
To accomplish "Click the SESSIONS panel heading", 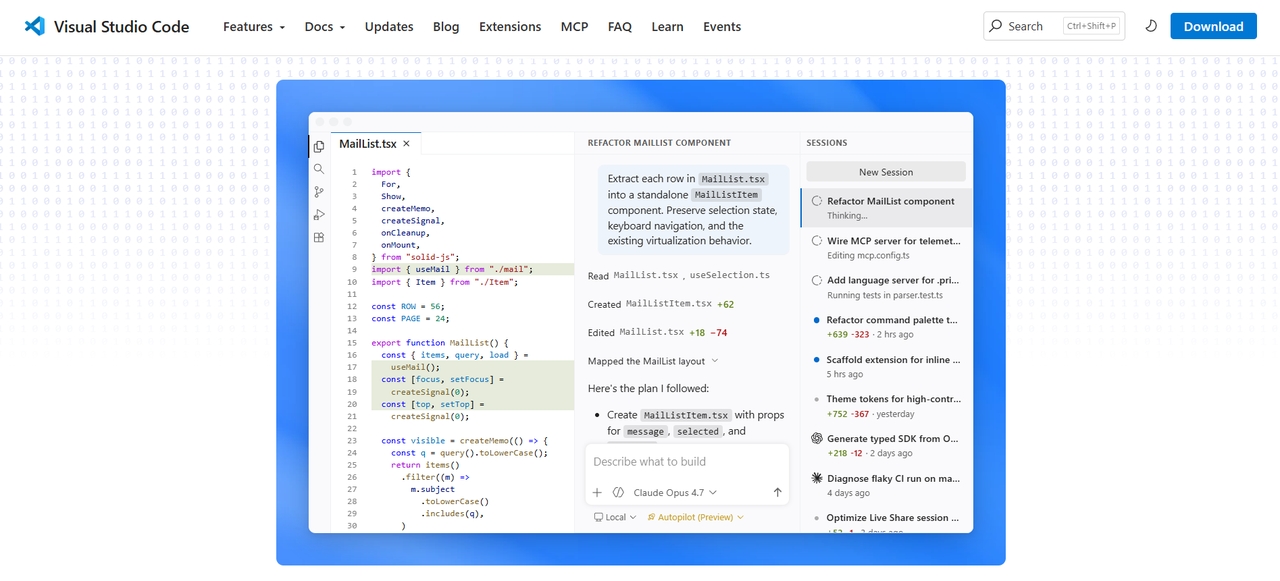I will (x=827, y=143).
